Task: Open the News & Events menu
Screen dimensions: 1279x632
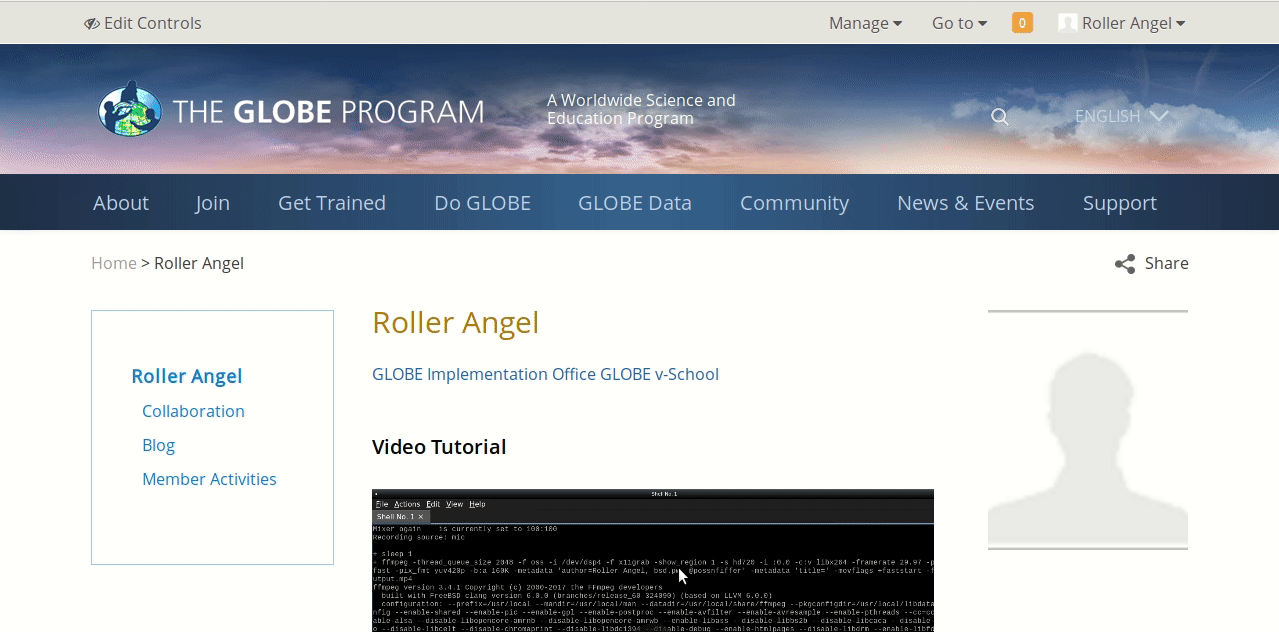Action: (x=966, y=202)
